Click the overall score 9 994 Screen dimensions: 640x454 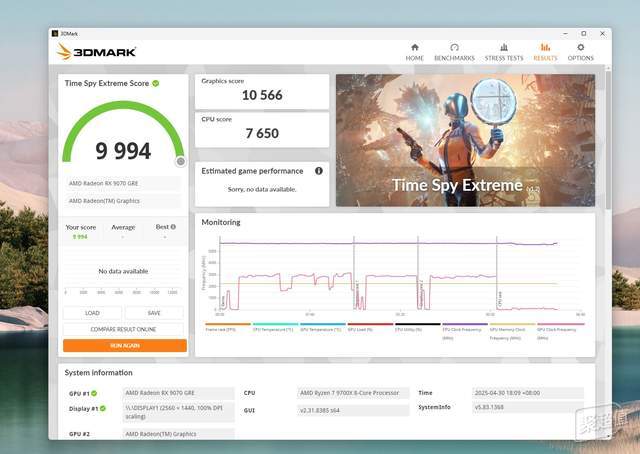tap(123, 151)
